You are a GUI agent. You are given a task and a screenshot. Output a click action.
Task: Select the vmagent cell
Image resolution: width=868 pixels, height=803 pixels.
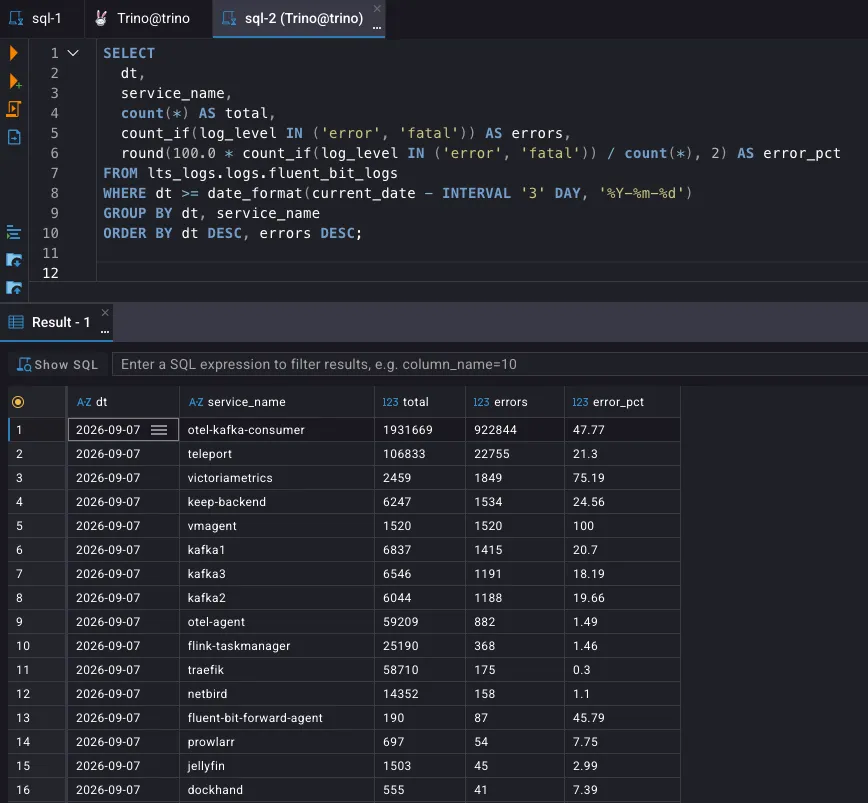point(277,526)
